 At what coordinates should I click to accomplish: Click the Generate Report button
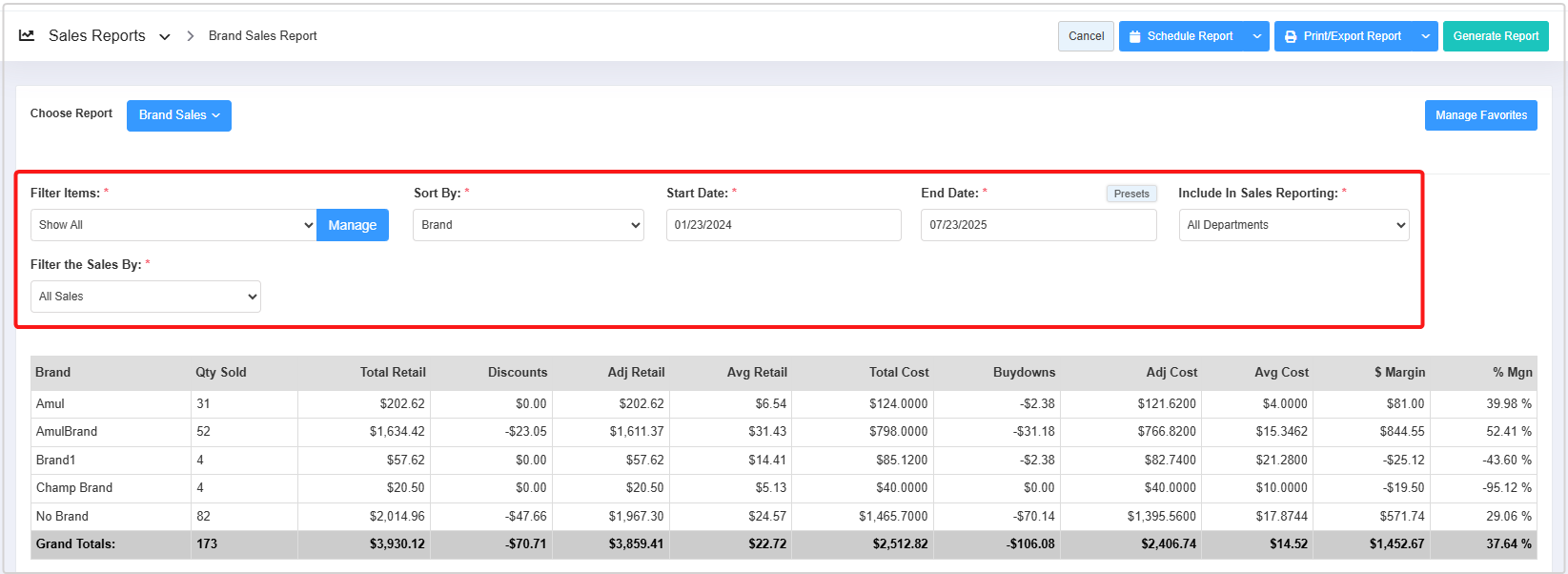coord(1495,36)
